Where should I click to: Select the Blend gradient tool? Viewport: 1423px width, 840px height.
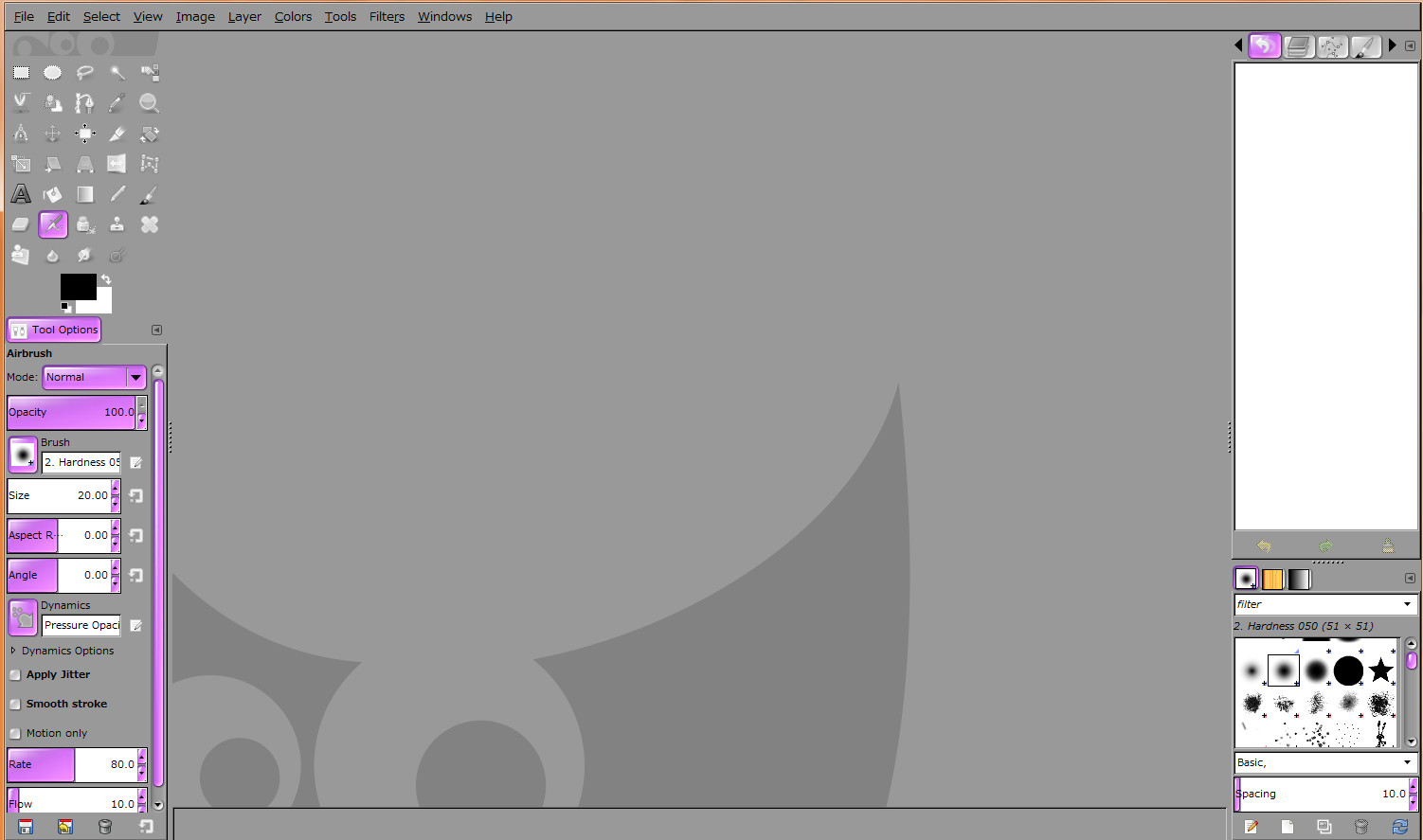coord(85,194)
